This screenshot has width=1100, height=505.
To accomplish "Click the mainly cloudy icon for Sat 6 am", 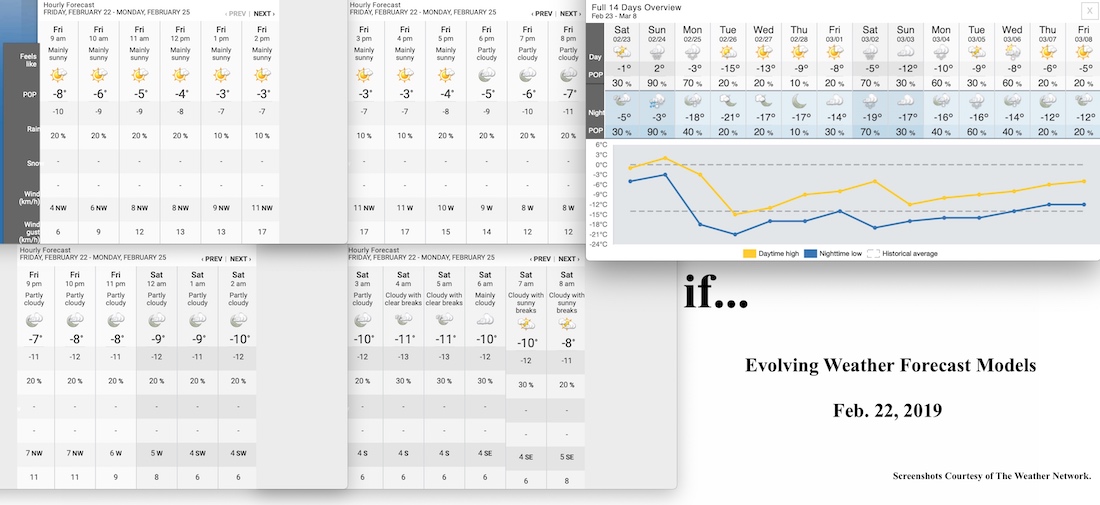I will click(x=485, y=320).
